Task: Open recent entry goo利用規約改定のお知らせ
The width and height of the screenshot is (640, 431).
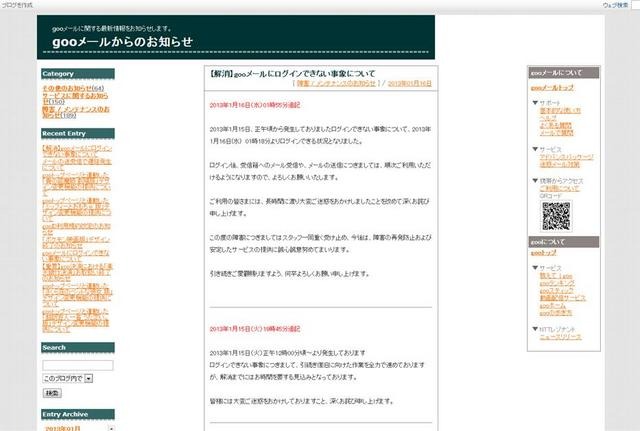Action: click(76, 229)
